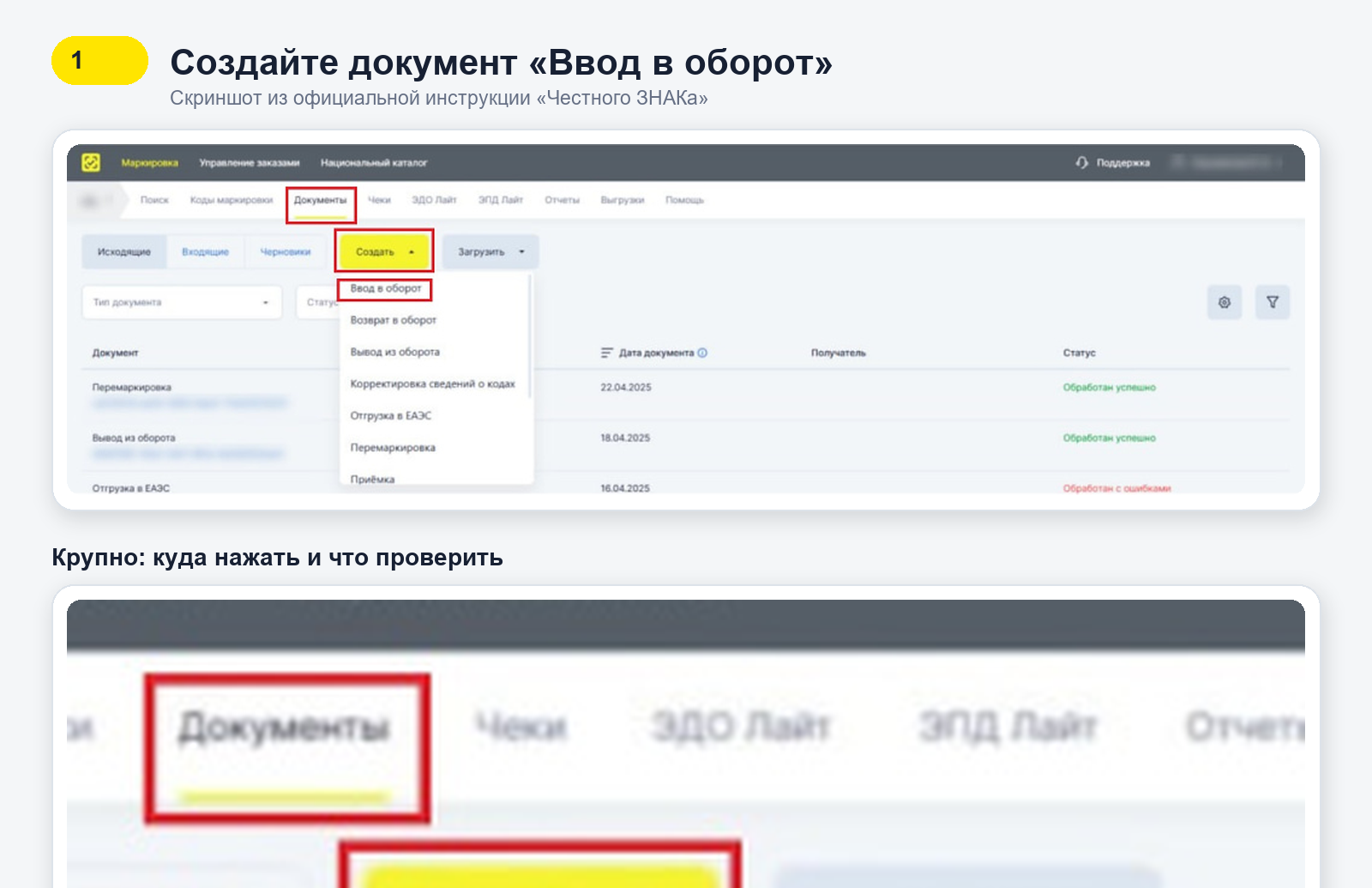Click the Документ column header
Viewport: 1372px width, 888px height.
point(116,353)
